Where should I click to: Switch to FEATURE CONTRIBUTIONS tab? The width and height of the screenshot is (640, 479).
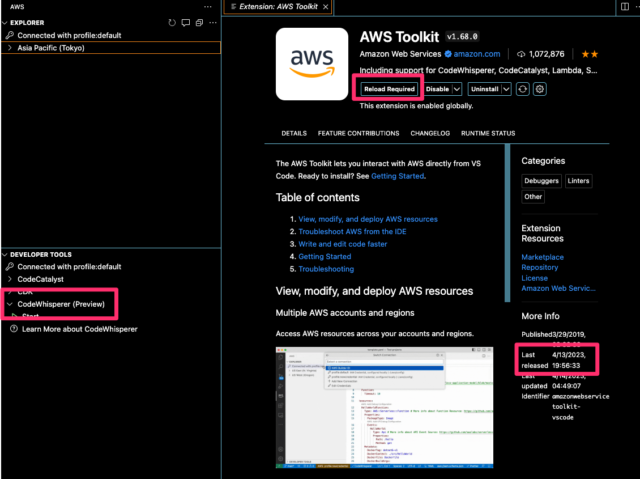(x=358, y=133)
